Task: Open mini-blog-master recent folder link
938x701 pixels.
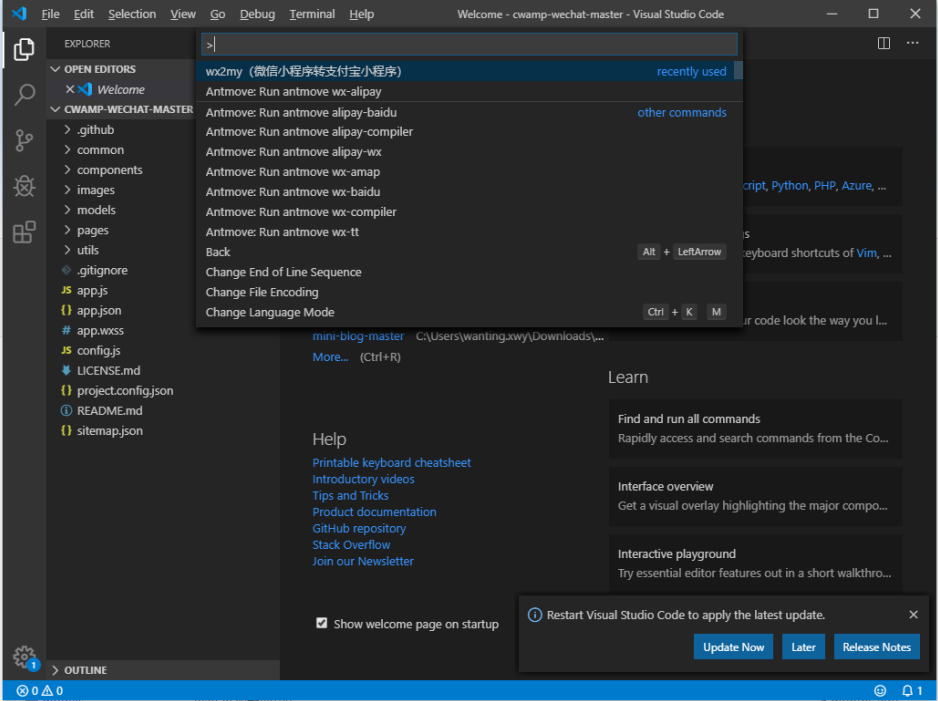Action: (358, 336)
